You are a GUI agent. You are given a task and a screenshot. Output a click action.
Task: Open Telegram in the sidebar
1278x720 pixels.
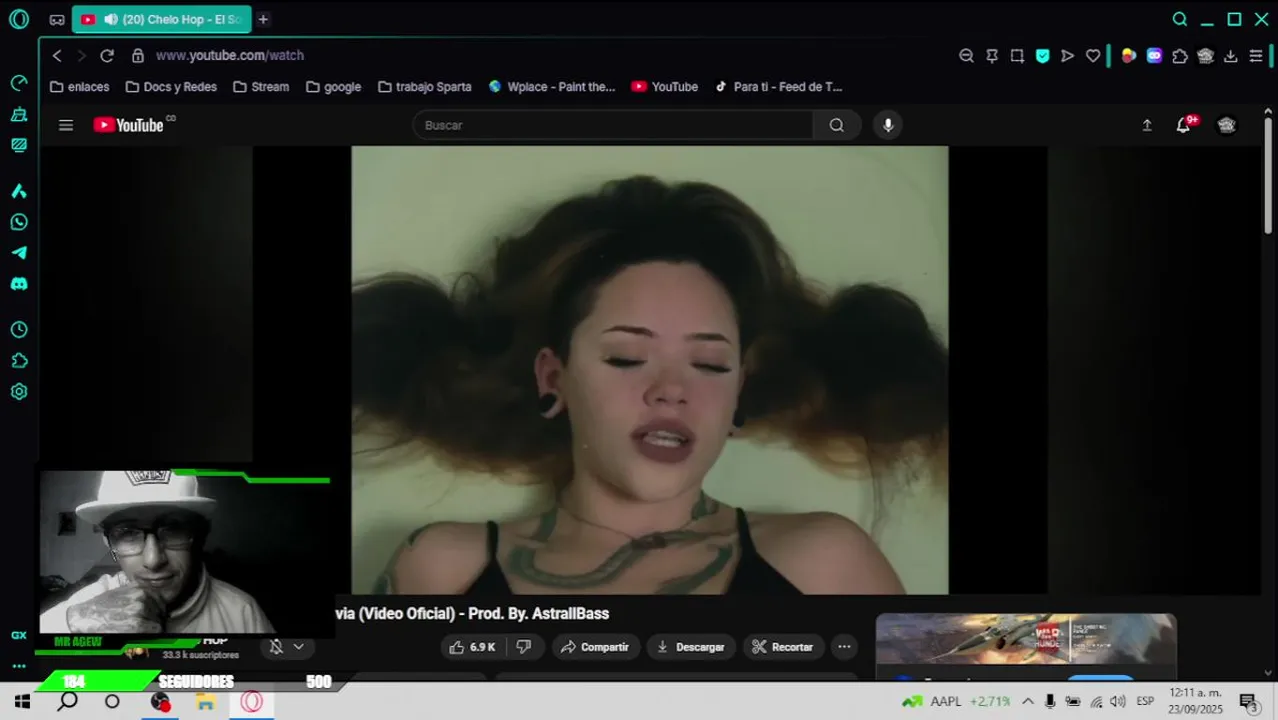pyautogui.click(x=19, y=253)
